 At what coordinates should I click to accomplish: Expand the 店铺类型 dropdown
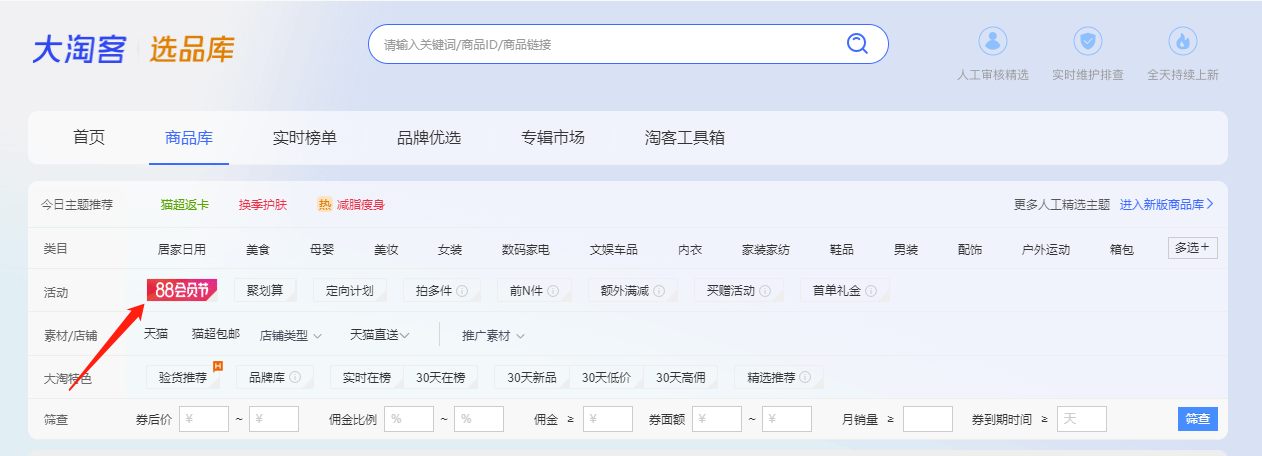point(290,335)
